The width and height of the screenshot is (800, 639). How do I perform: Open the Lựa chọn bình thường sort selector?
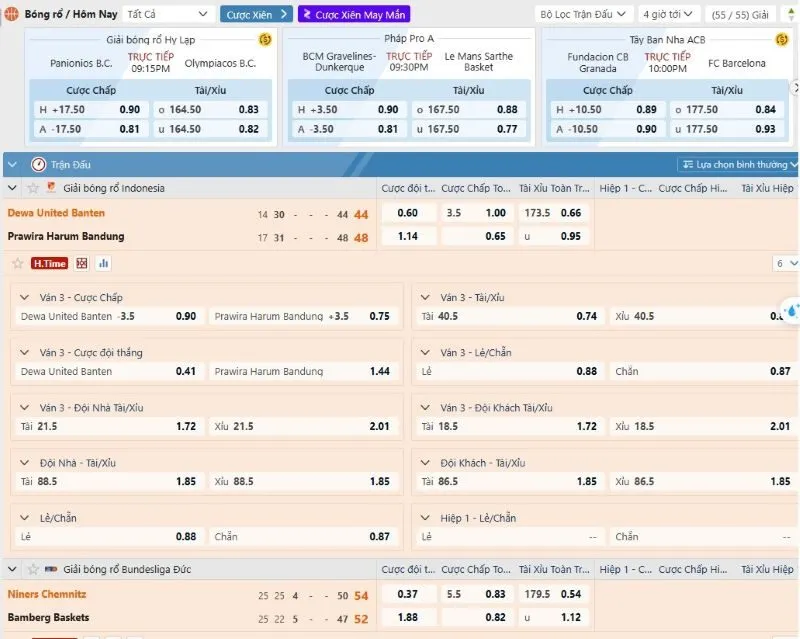(x=739, y=164)
